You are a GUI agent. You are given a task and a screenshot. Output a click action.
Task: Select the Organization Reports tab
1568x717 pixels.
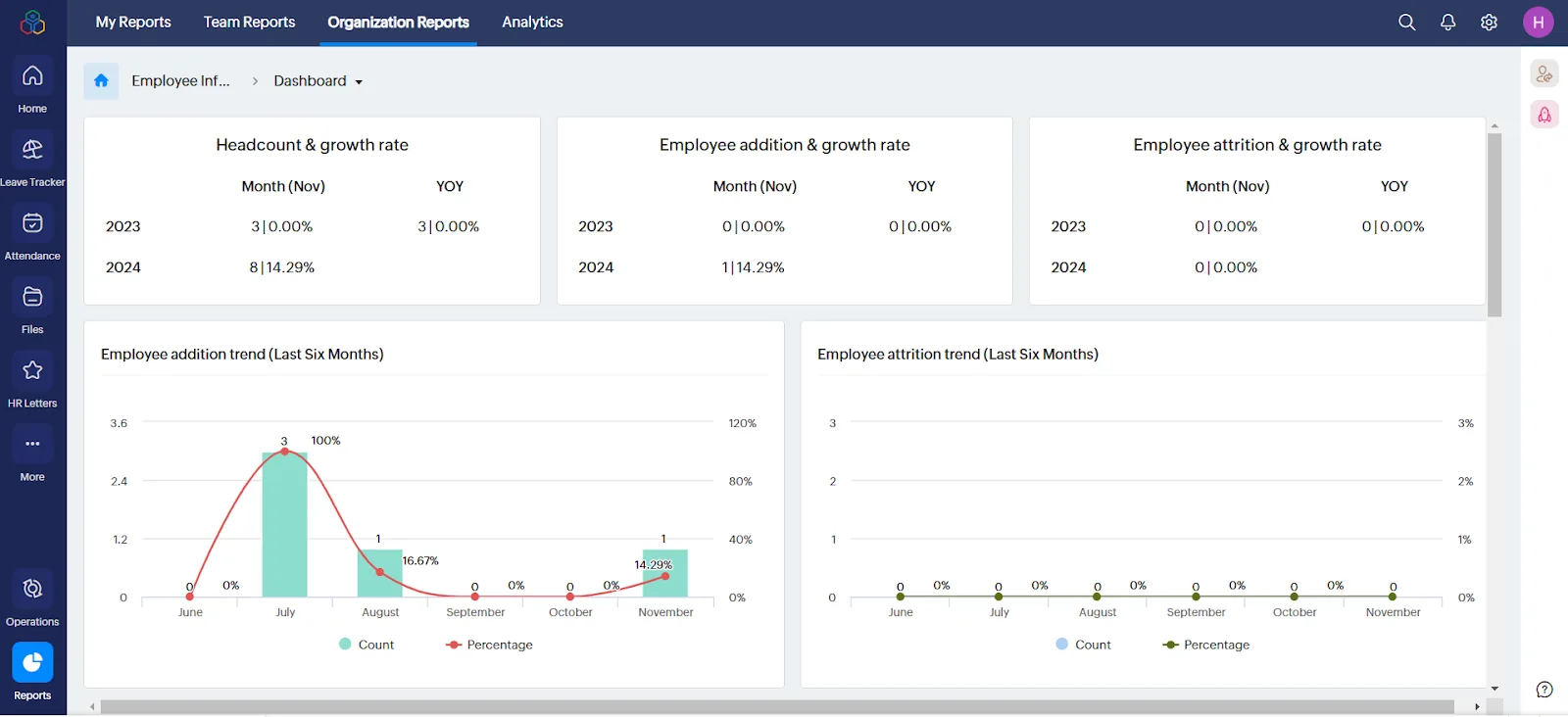[398, 23]
